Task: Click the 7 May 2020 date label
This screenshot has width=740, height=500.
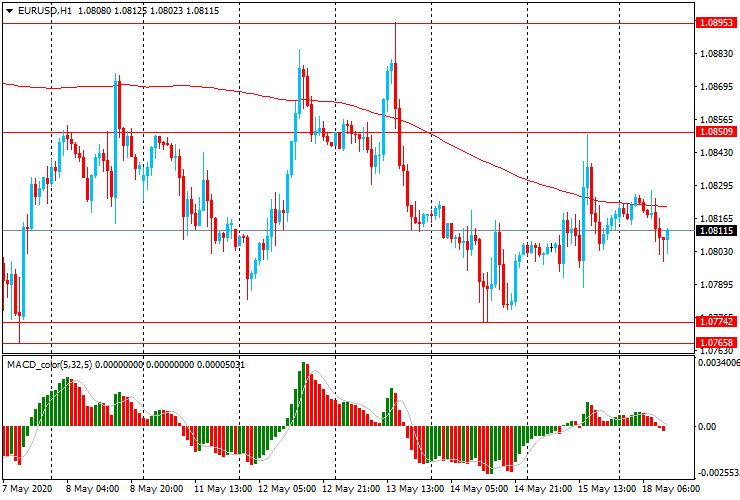Action: (28, 489)
